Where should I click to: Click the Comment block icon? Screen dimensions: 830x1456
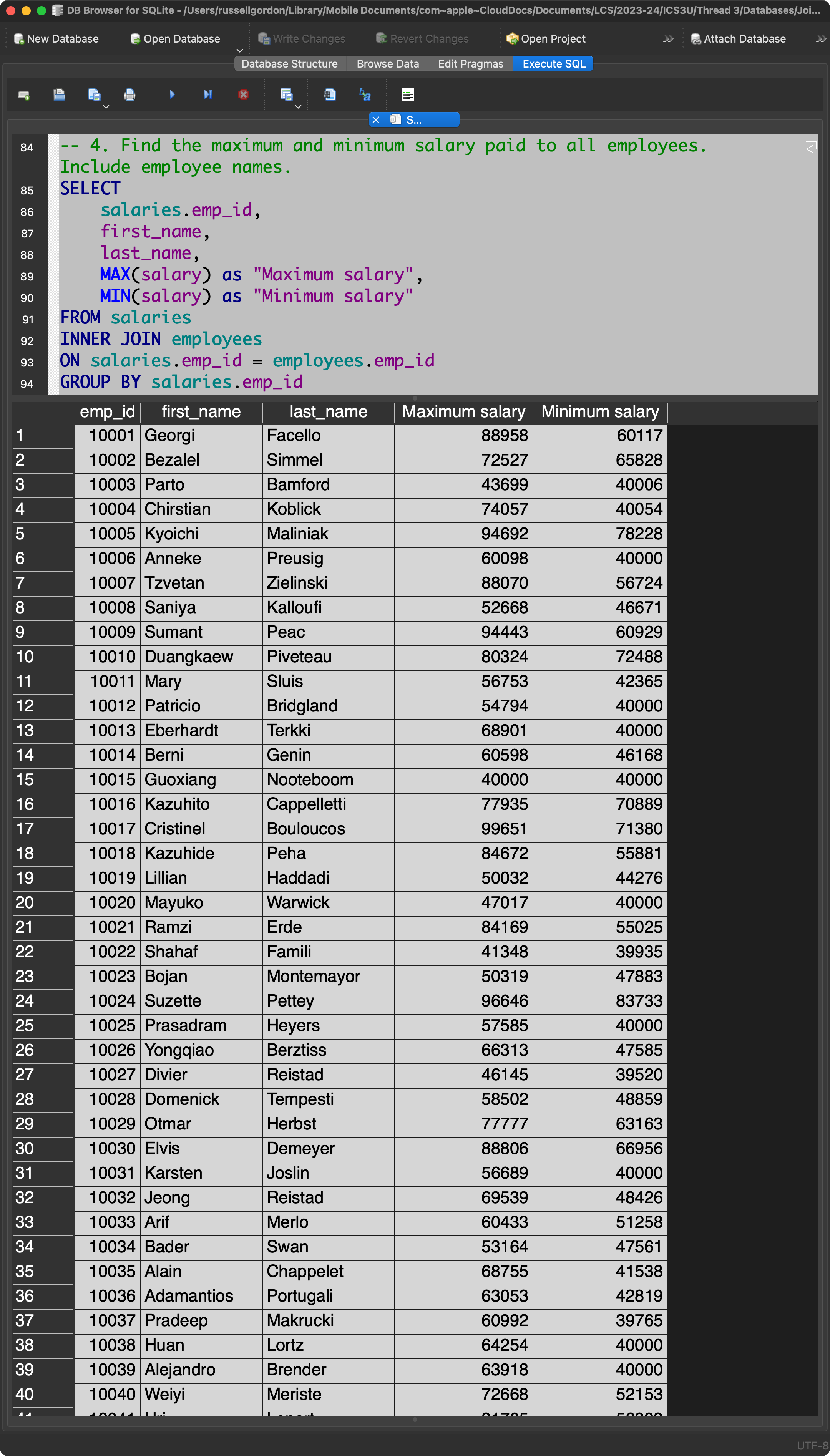[408, 95]
